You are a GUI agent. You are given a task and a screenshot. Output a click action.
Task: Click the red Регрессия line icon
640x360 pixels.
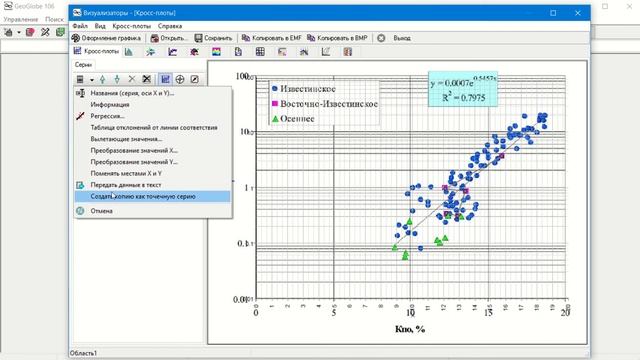(x=80, y=116)
